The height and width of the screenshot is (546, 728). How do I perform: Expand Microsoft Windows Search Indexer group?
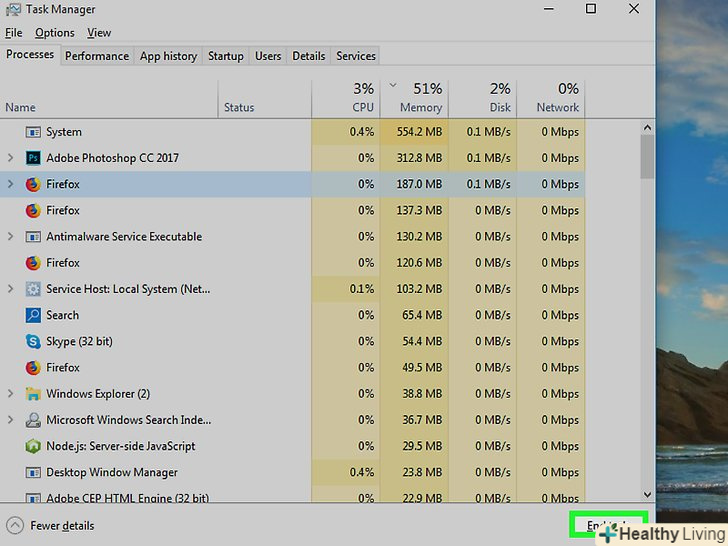[x=10, y=420]
